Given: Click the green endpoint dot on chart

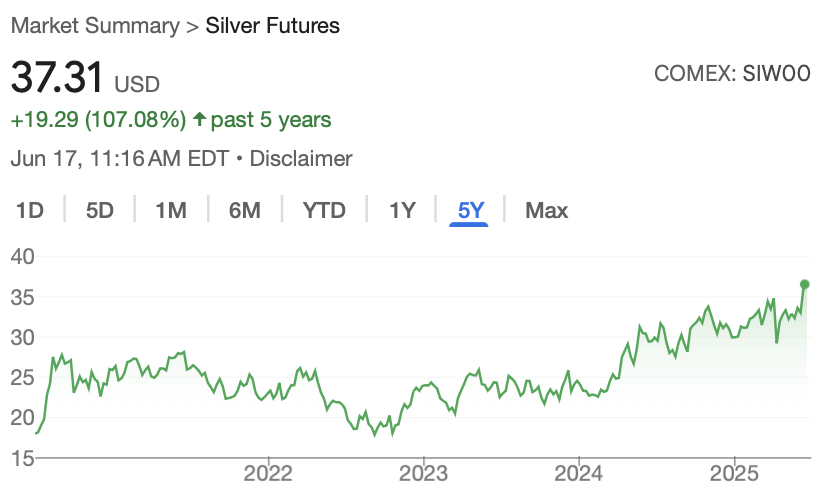Looking at the screenshot, I should (805, 285).
